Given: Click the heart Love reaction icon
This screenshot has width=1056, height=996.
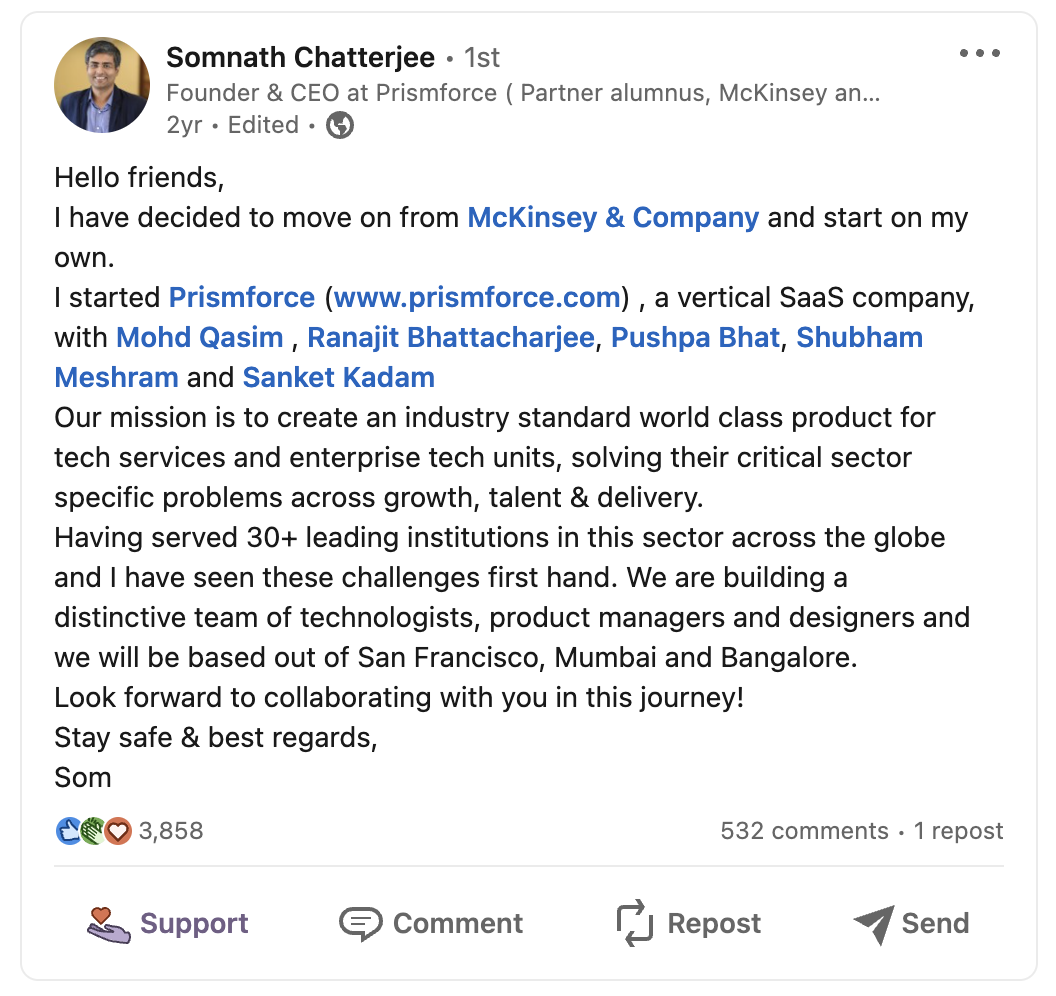Looking at the screenshot, I should 117,830.
